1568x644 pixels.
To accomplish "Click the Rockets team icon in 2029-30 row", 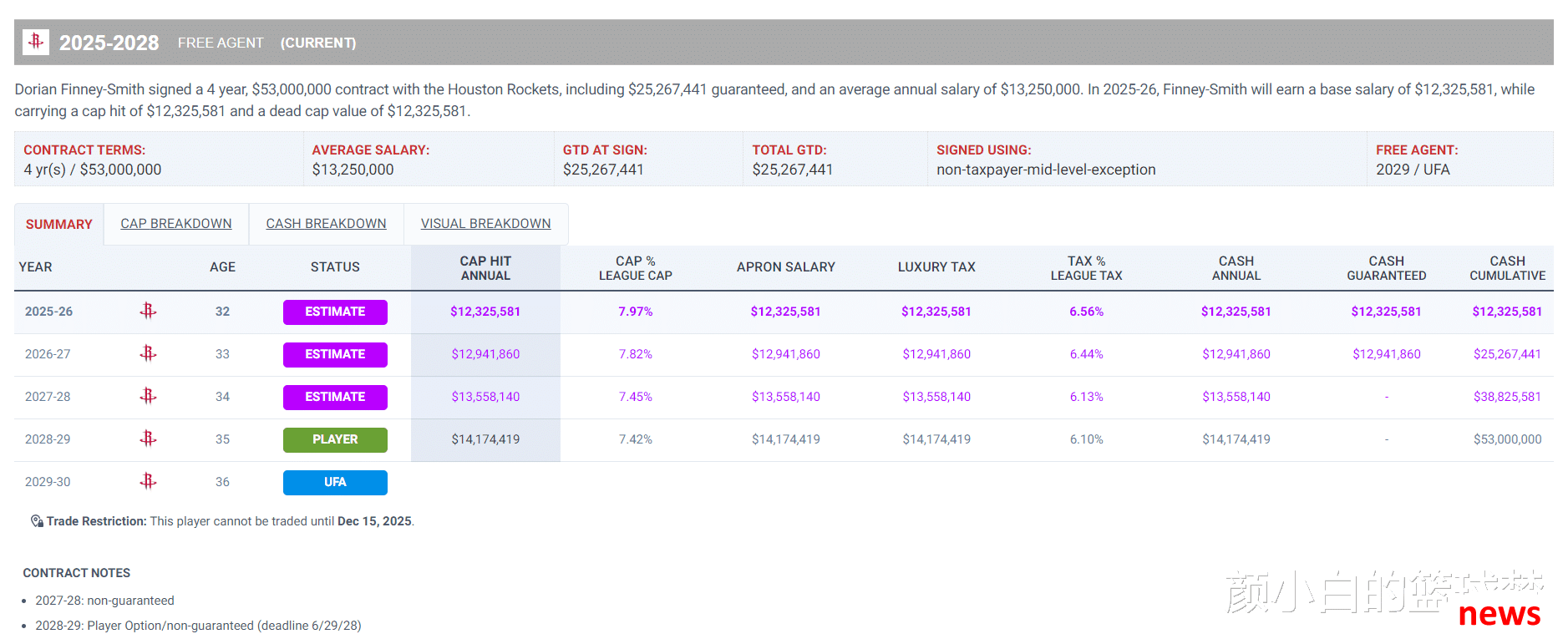I will [x=148, y=482].
